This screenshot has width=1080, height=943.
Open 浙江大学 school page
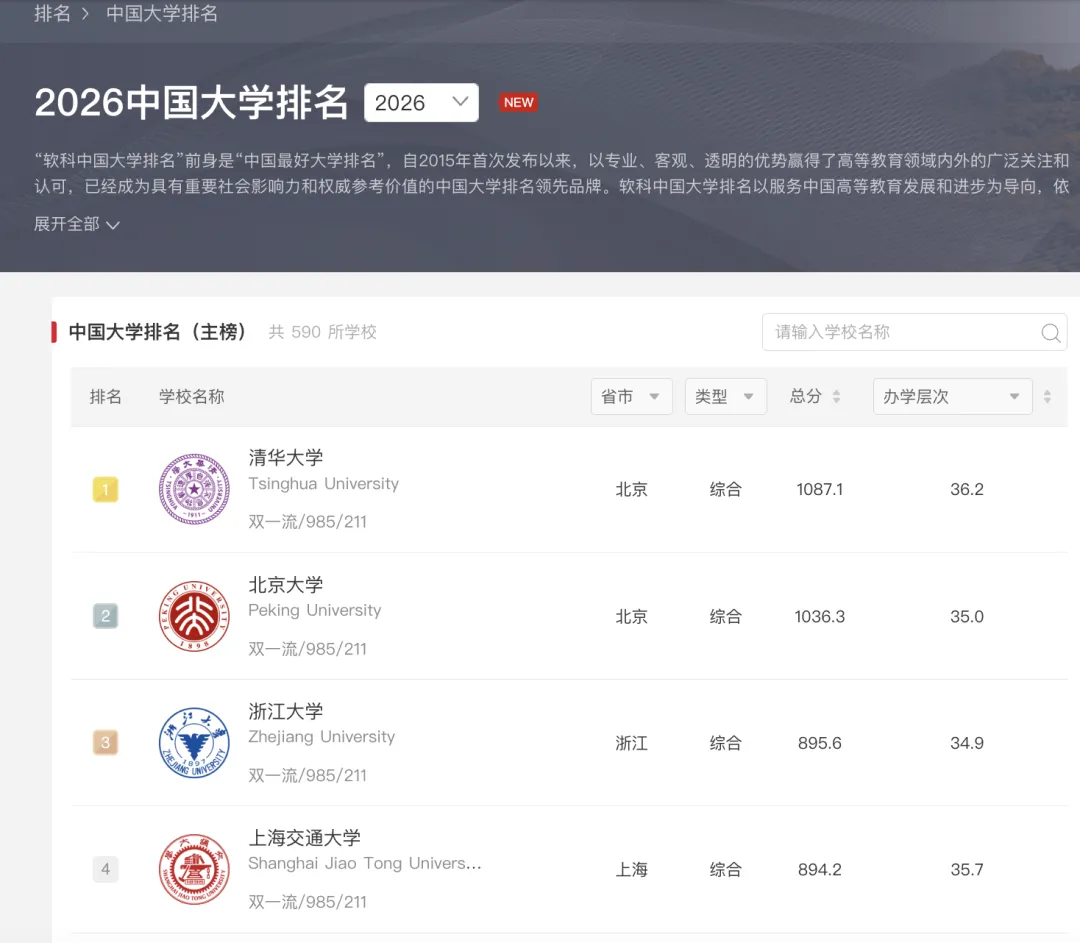point(286,712)
